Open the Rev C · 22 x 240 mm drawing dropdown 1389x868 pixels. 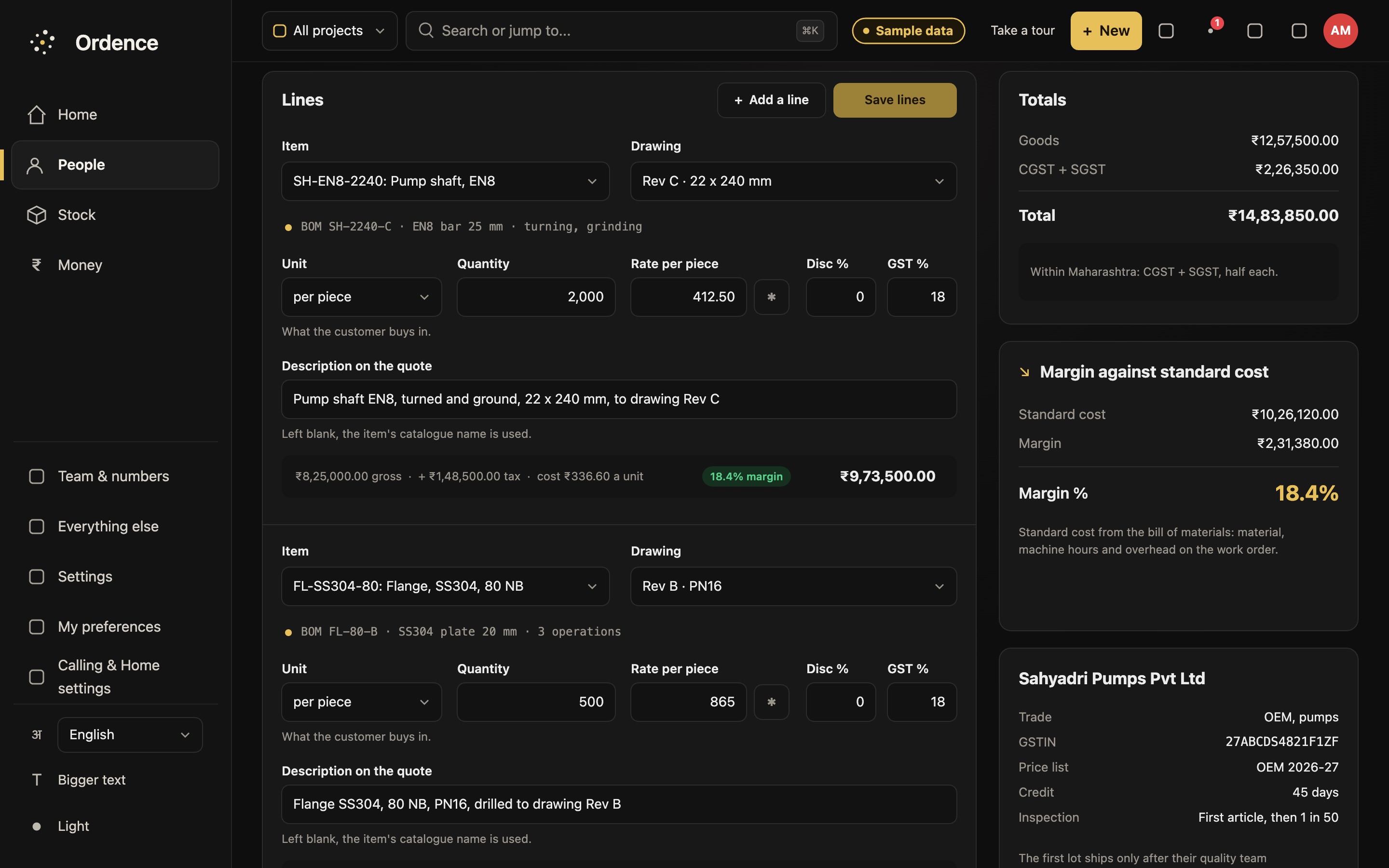pos(793,181)
